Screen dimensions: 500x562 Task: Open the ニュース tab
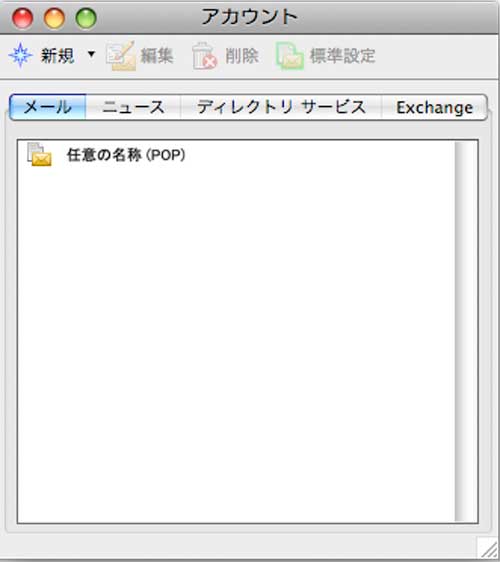[133, 107]
